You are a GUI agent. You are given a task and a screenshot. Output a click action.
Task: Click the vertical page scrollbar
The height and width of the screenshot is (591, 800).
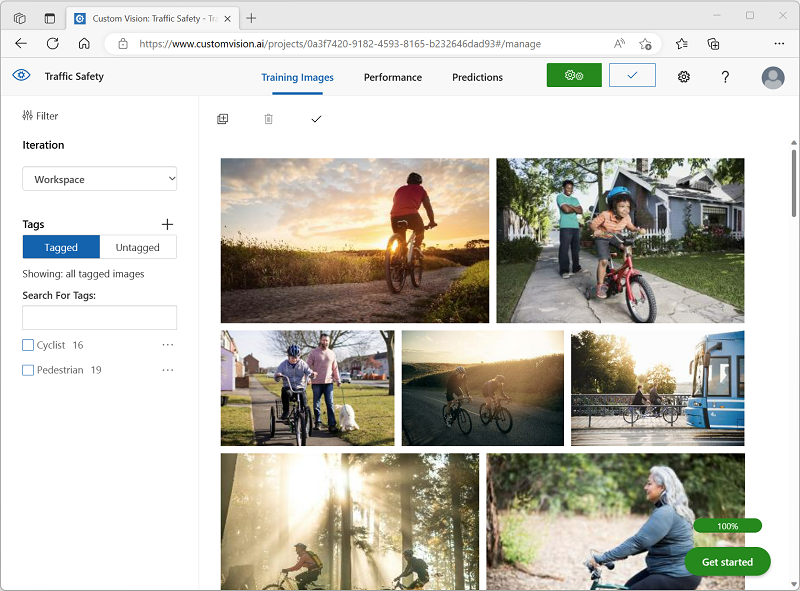(x=794, y=183)
